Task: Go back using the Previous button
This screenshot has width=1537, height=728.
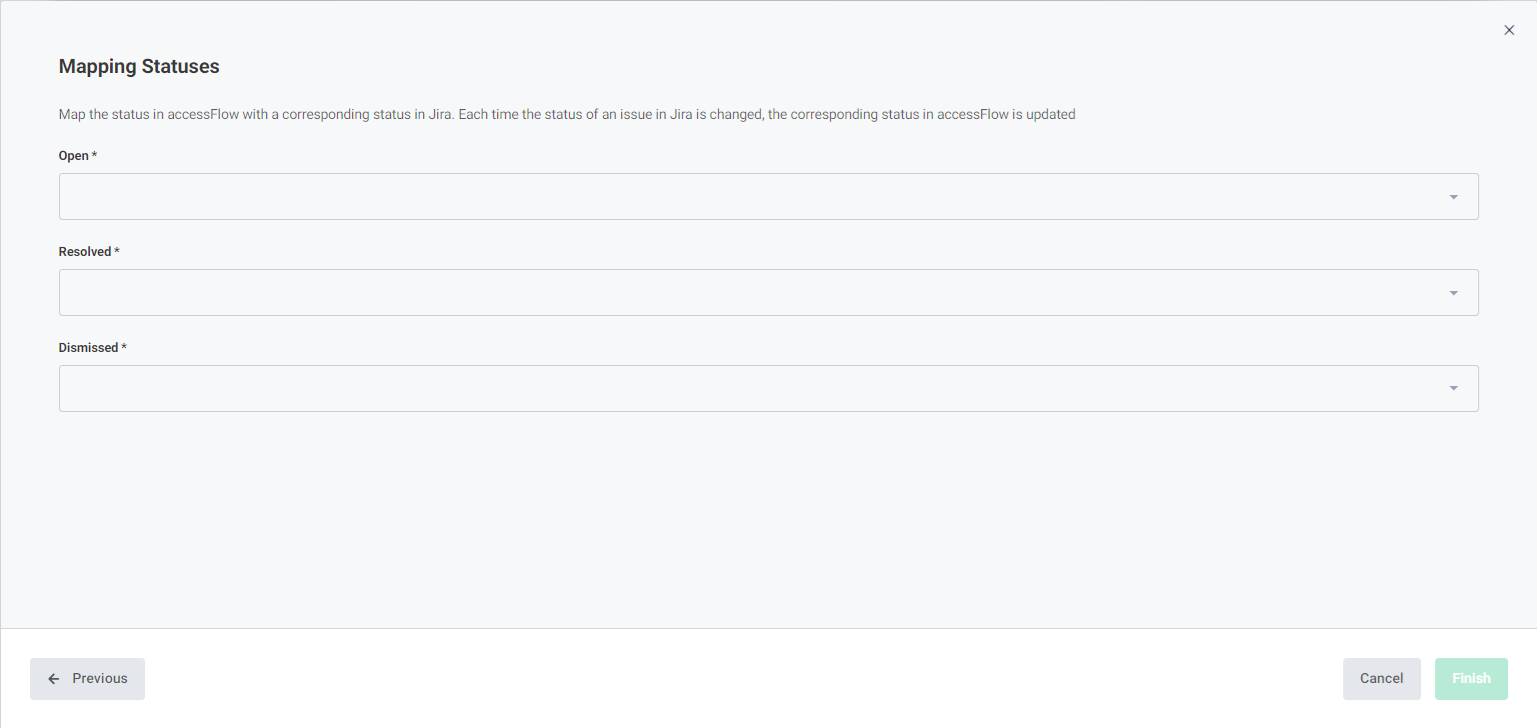Action: [87, 679]
